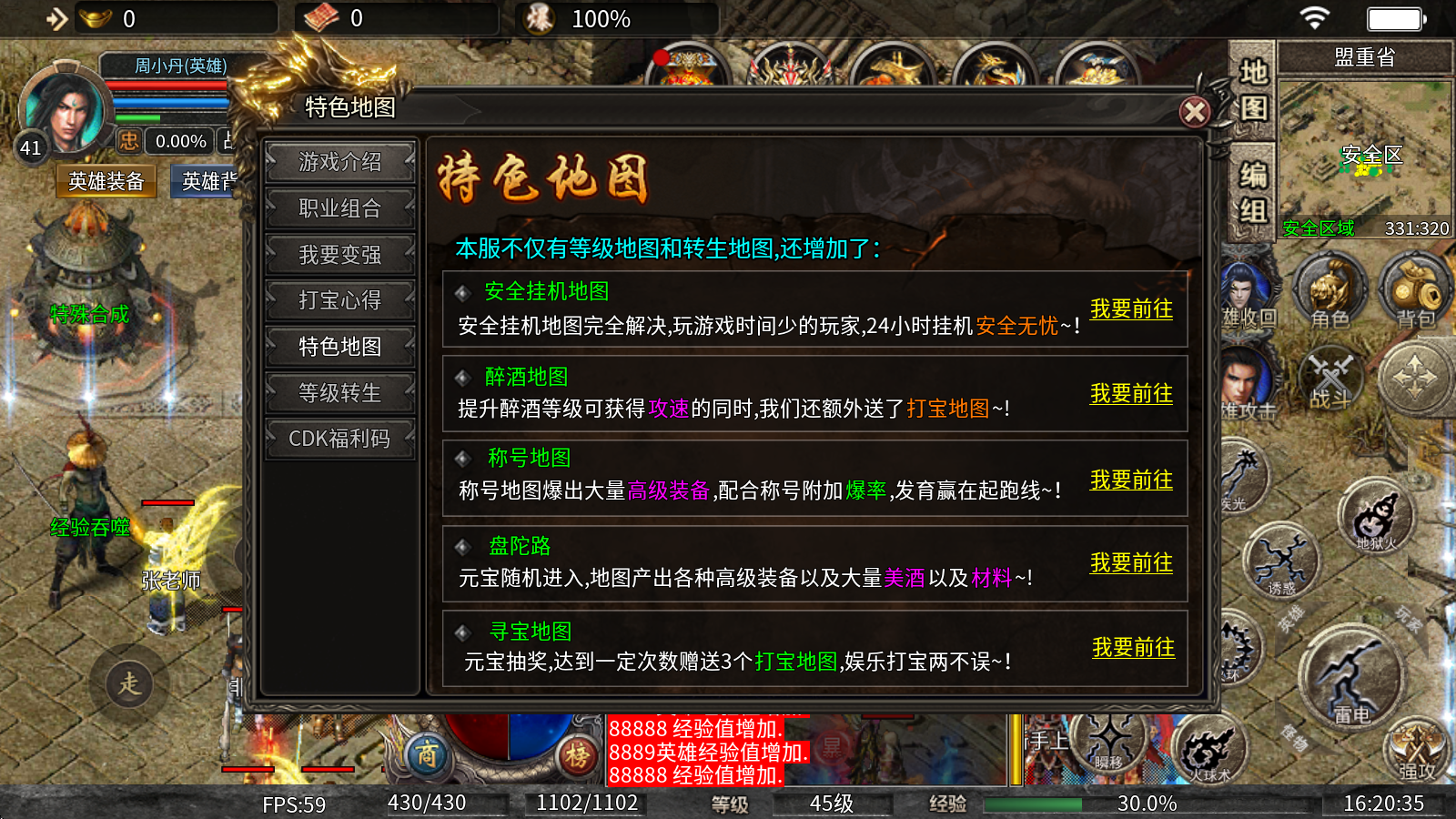Image resolution: width=1456 pixels, height=819 pixels.
Task: Select the 游戏介绍 menu entry
Action: pyautogui.click(x=340, y=162)
